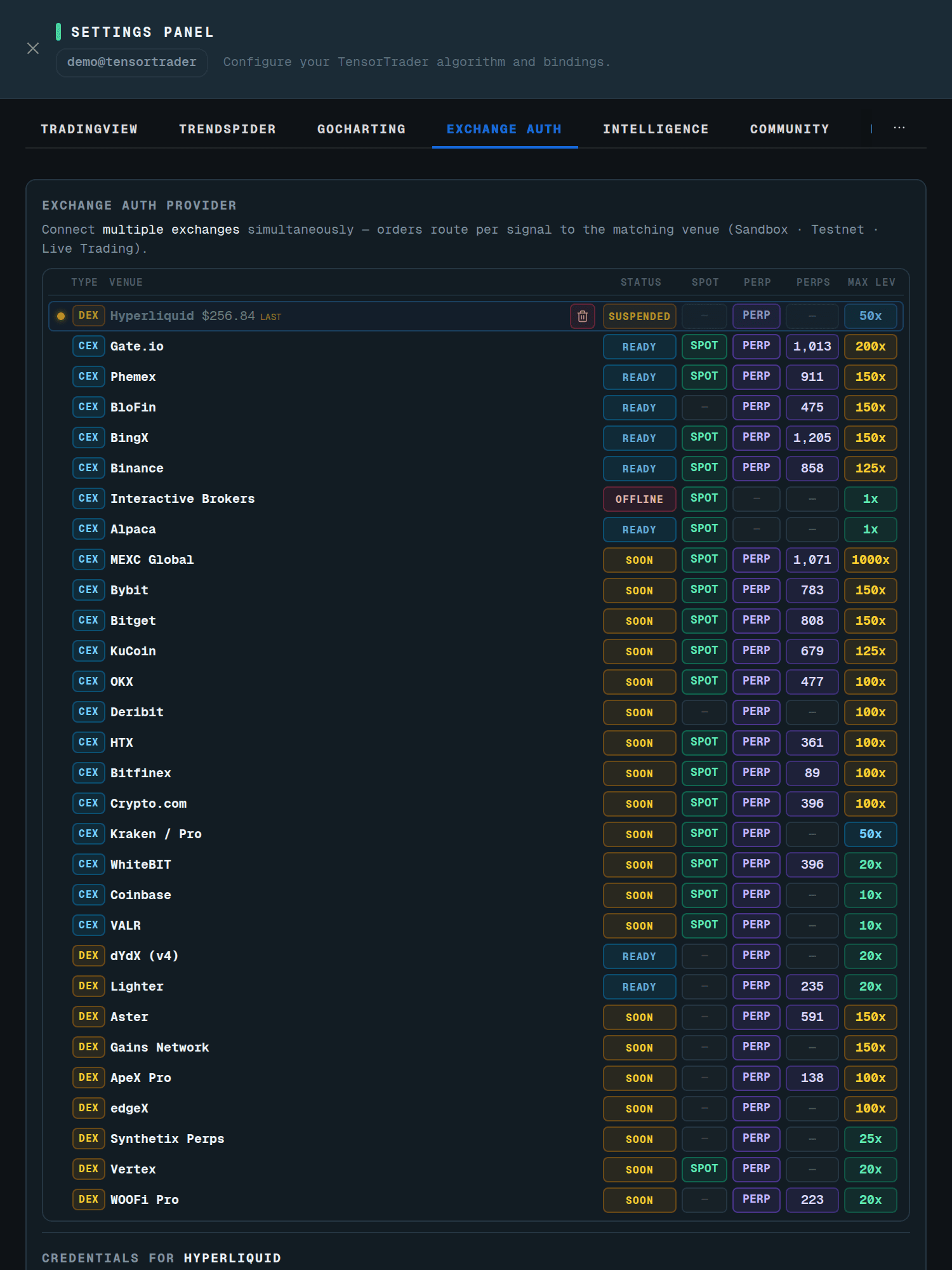The height and width of the screenshot is (1270, 952).
Task: Choose the Bybit row
Action: (x=476, y=591)
